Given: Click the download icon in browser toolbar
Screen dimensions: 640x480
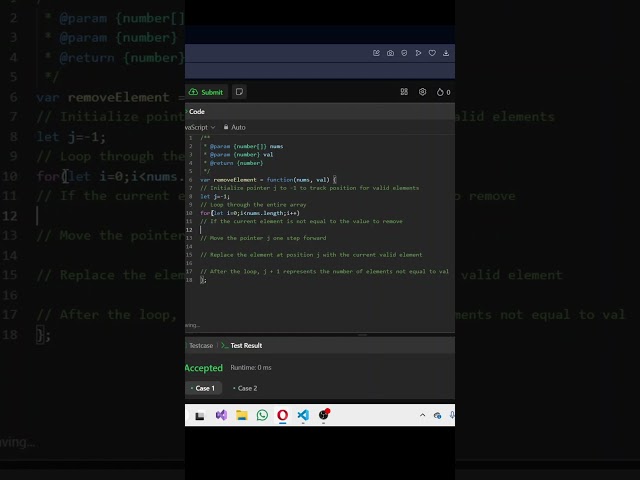Looking at the screenshot, I should pos(446,53).
